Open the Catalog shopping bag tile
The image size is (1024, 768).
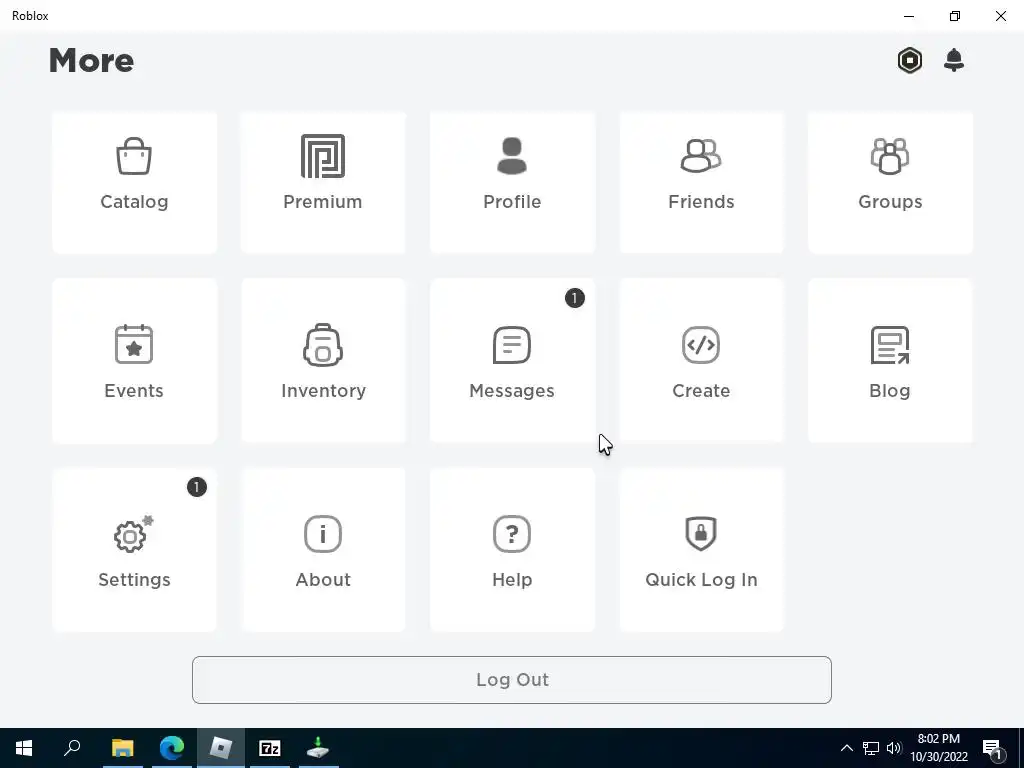tap(135, 182)
